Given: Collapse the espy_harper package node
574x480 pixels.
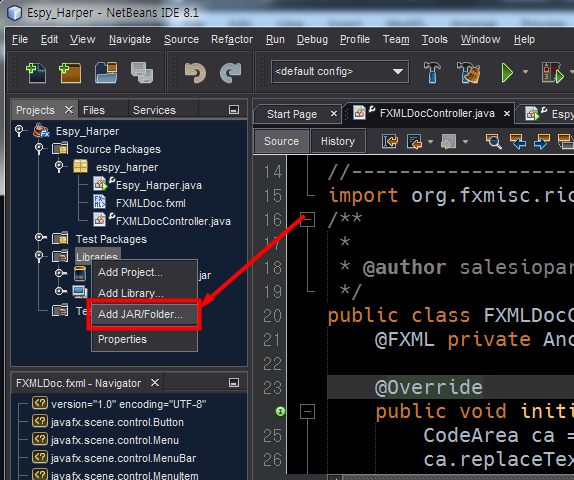Looking at the screenshot, I should [59, 166].
